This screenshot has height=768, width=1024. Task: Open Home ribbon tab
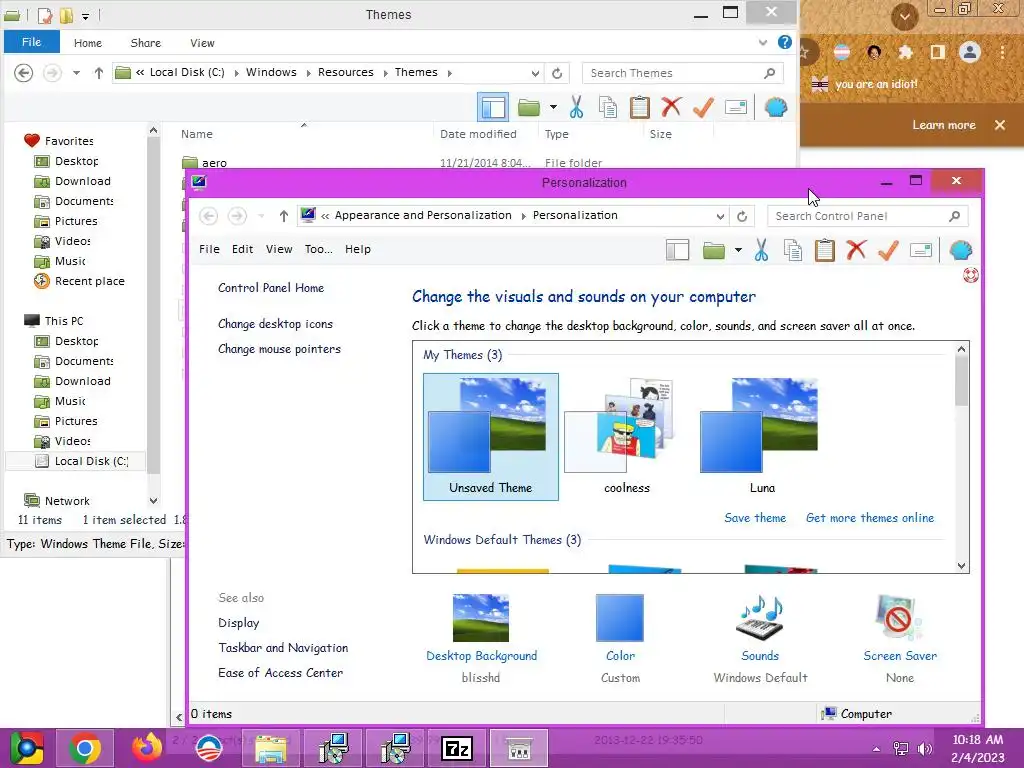click(88, 43)
